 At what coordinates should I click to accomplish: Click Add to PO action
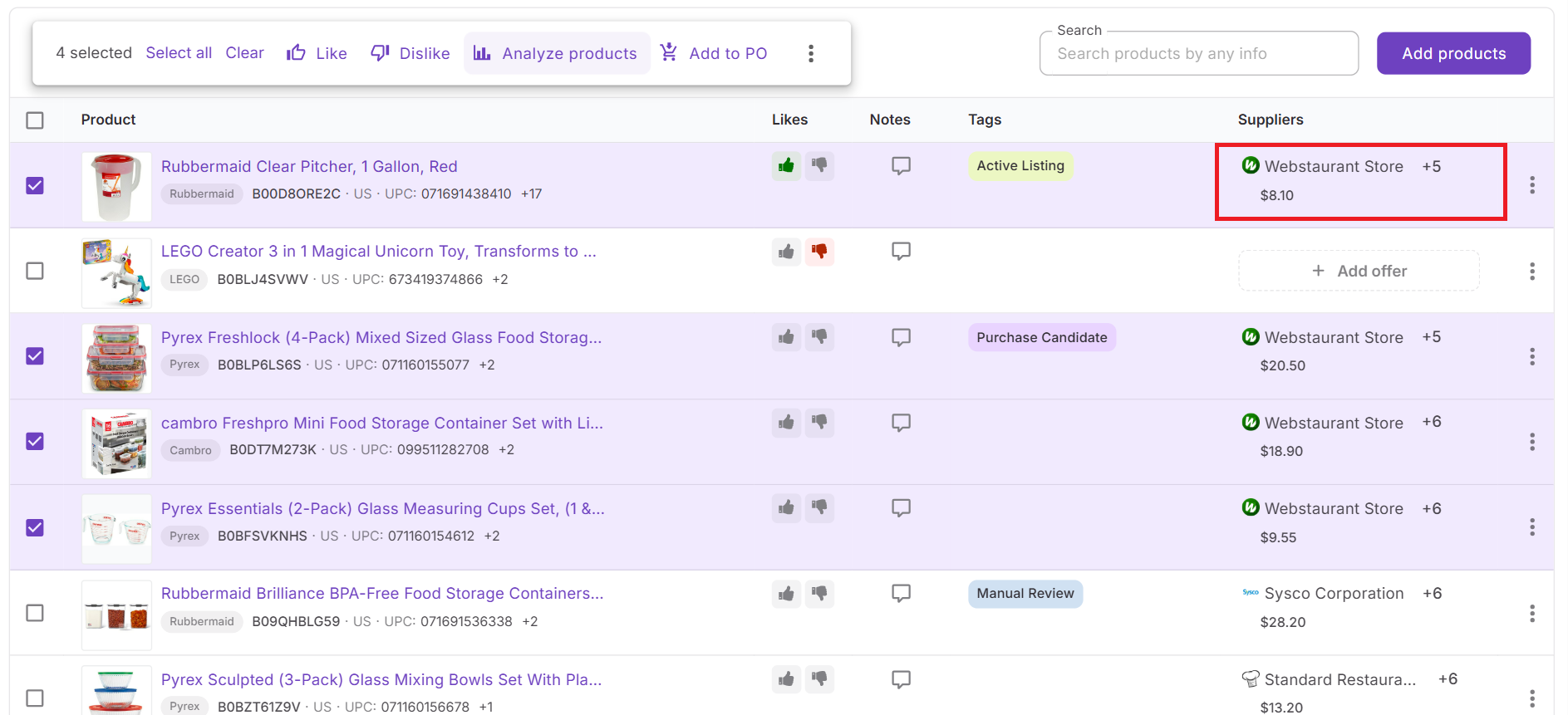[714, 53]
